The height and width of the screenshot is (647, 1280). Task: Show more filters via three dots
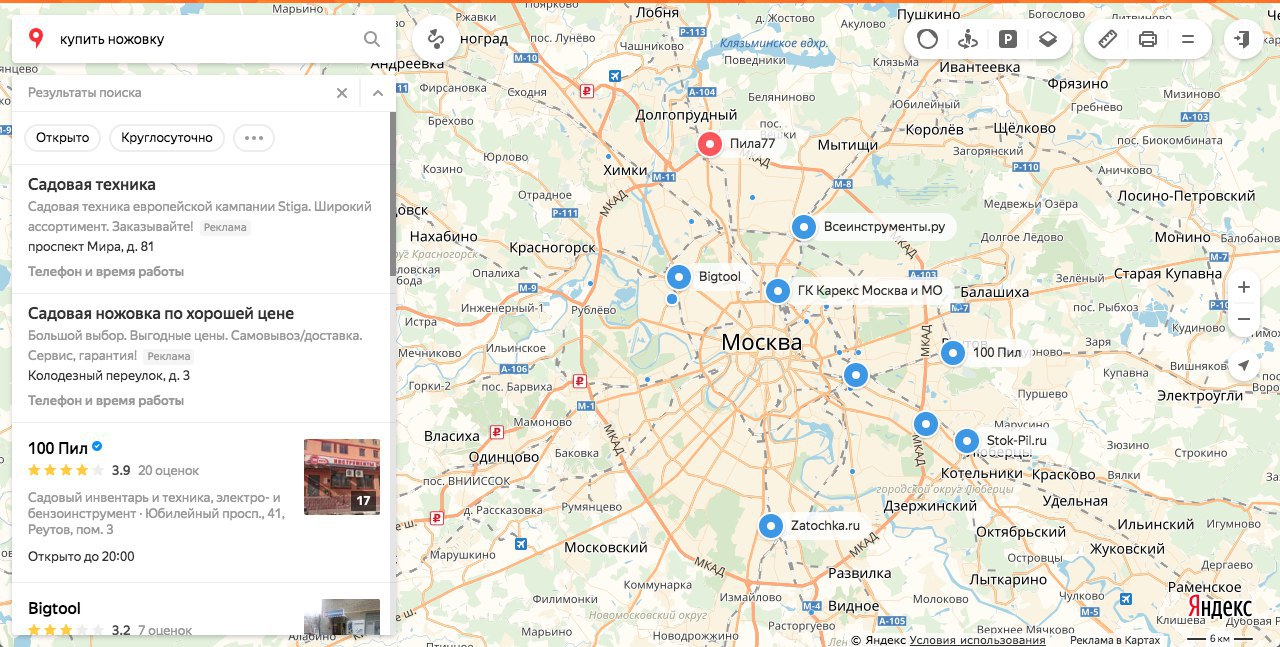pyautogui.click(x=254, y=138)
